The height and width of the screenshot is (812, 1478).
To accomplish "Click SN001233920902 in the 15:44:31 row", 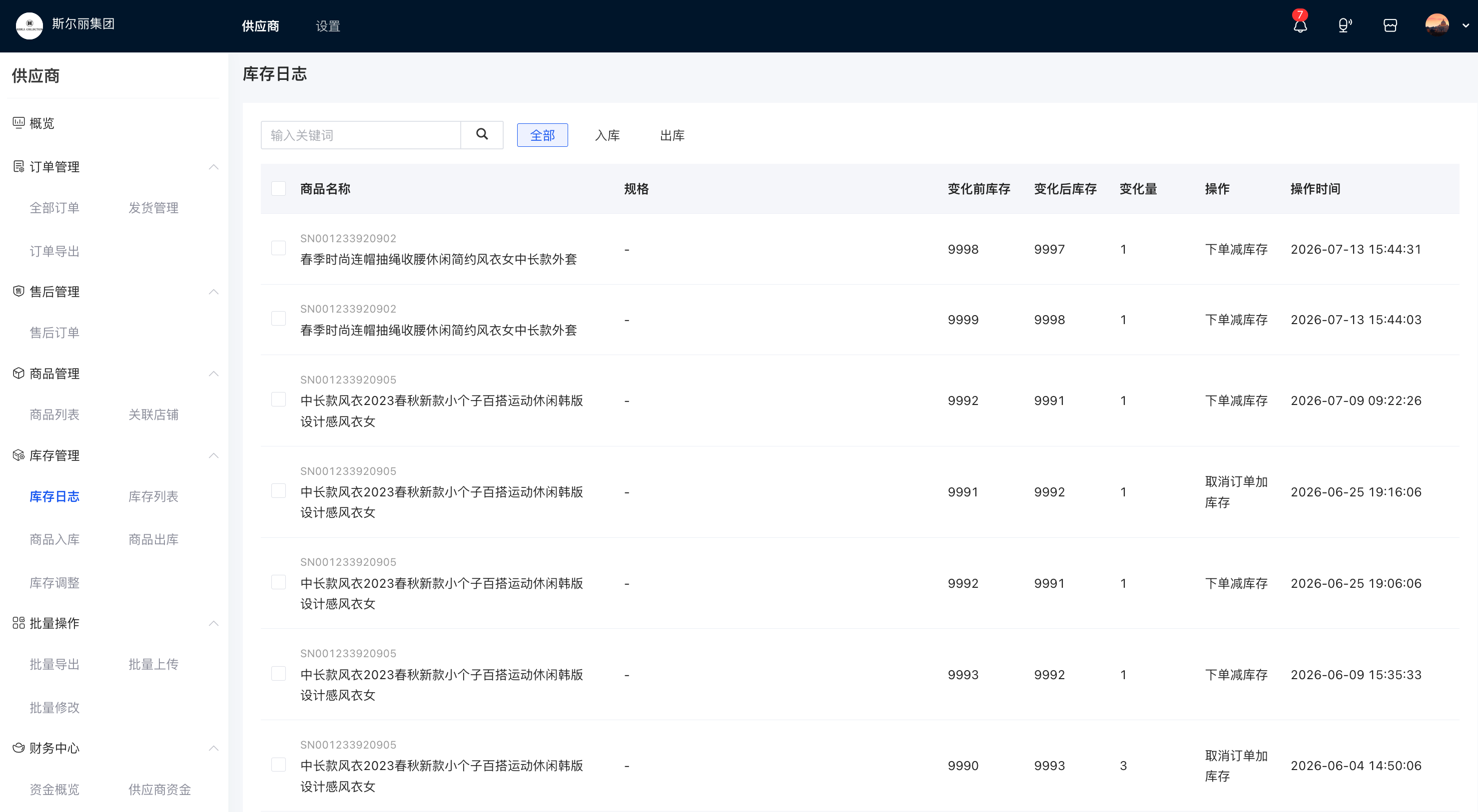I will pos(348,239).
